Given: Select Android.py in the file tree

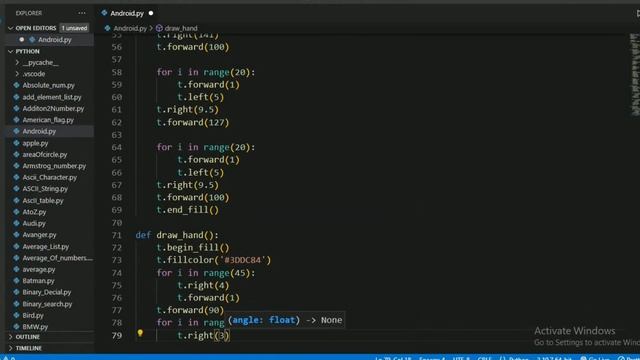Looking at the screenshot, I should pos(39,131).
